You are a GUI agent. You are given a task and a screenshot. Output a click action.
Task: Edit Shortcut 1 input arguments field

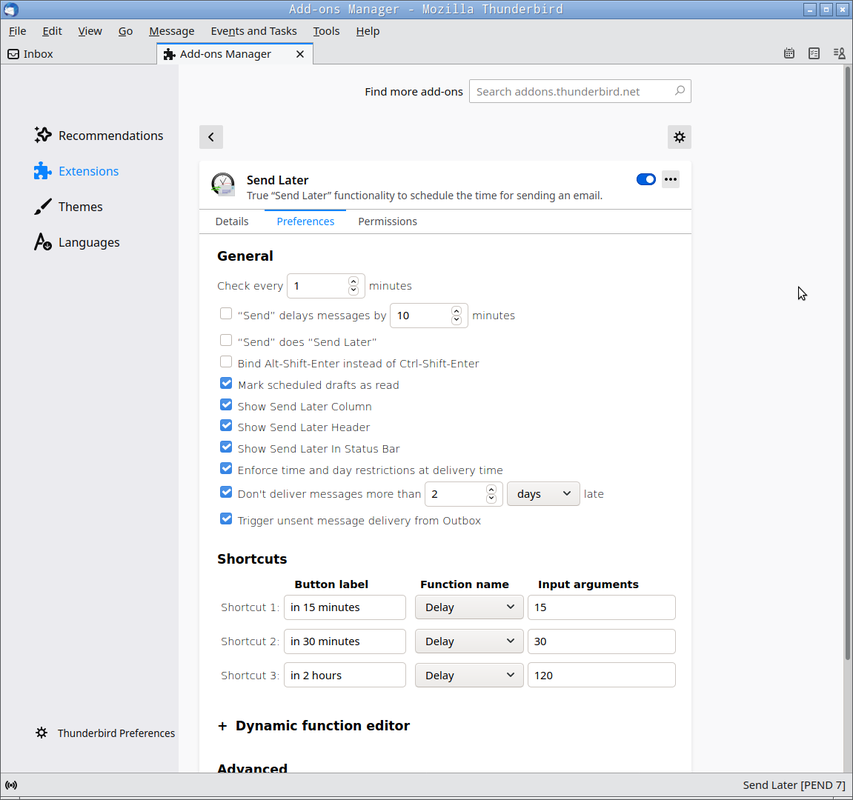point(602,607)
